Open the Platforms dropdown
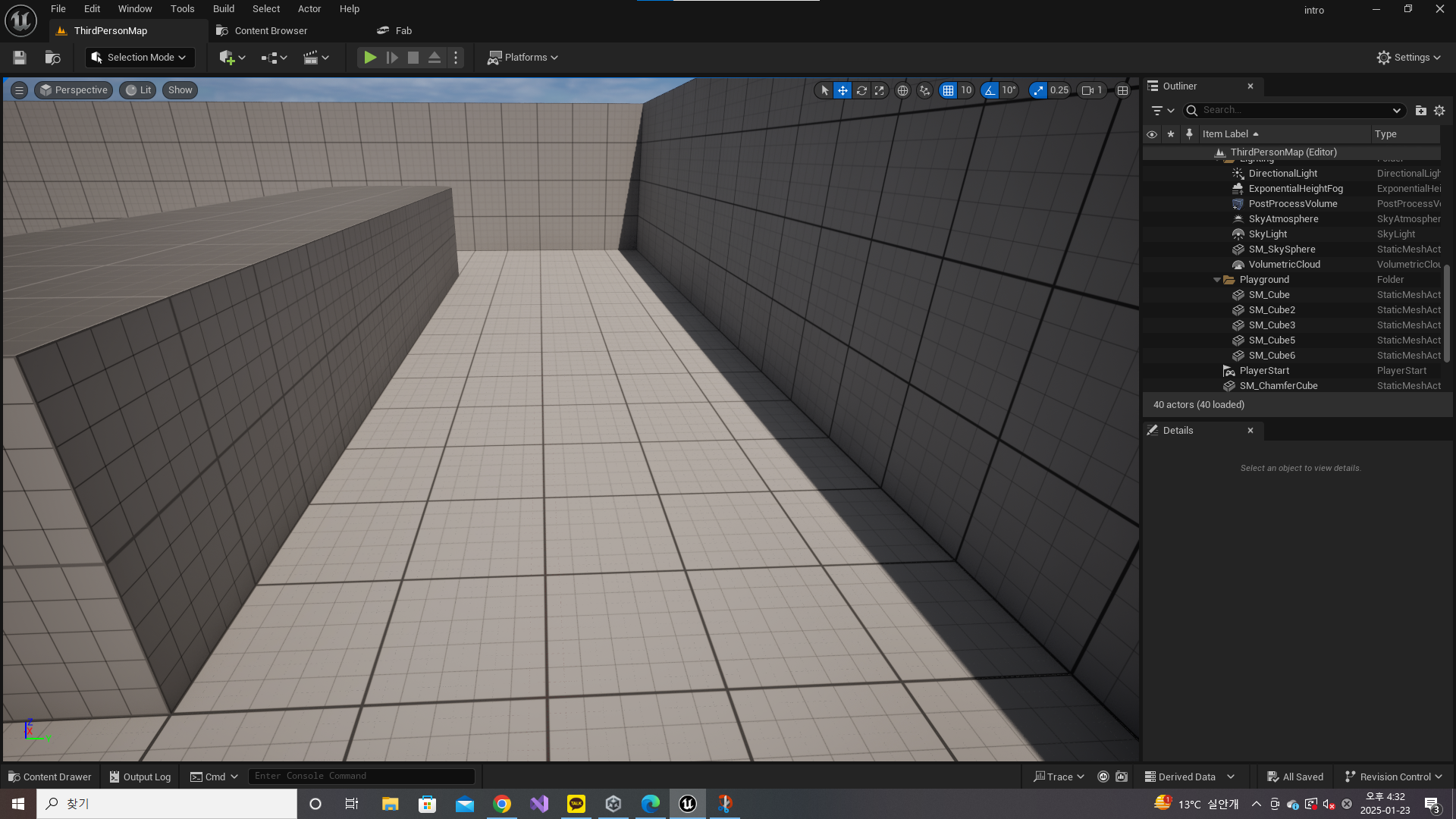The height and width of the screenshot is (819, 1456). (522, 58)
